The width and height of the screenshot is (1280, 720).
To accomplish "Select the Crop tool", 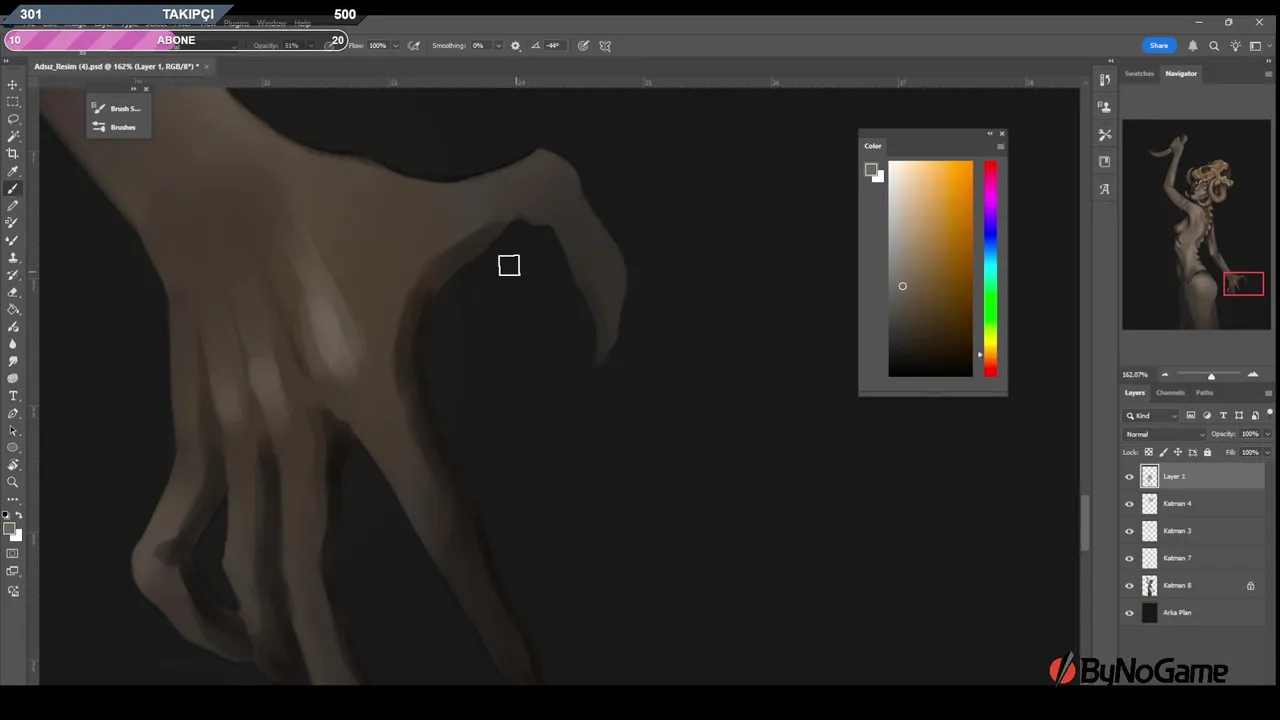I will tap(13, 153).
